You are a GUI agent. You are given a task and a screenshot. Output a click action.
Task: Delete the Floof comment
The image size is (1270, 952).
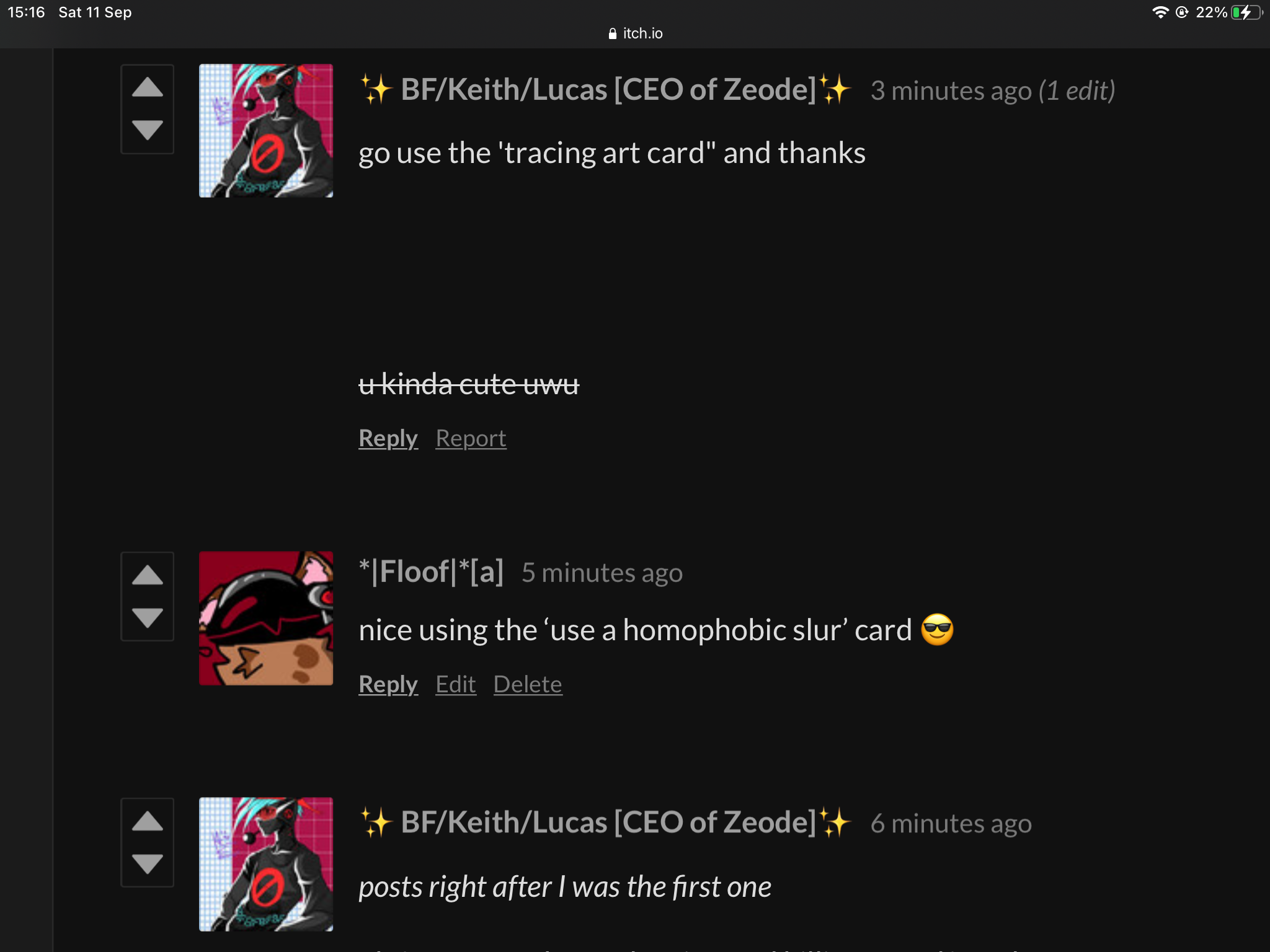coord(528,684)
